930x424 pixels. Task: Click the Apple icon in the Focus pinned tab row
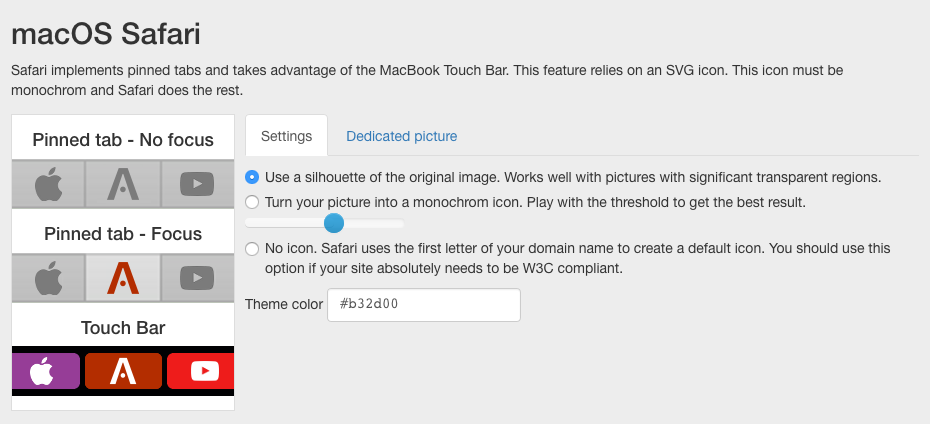coord(49,278)
